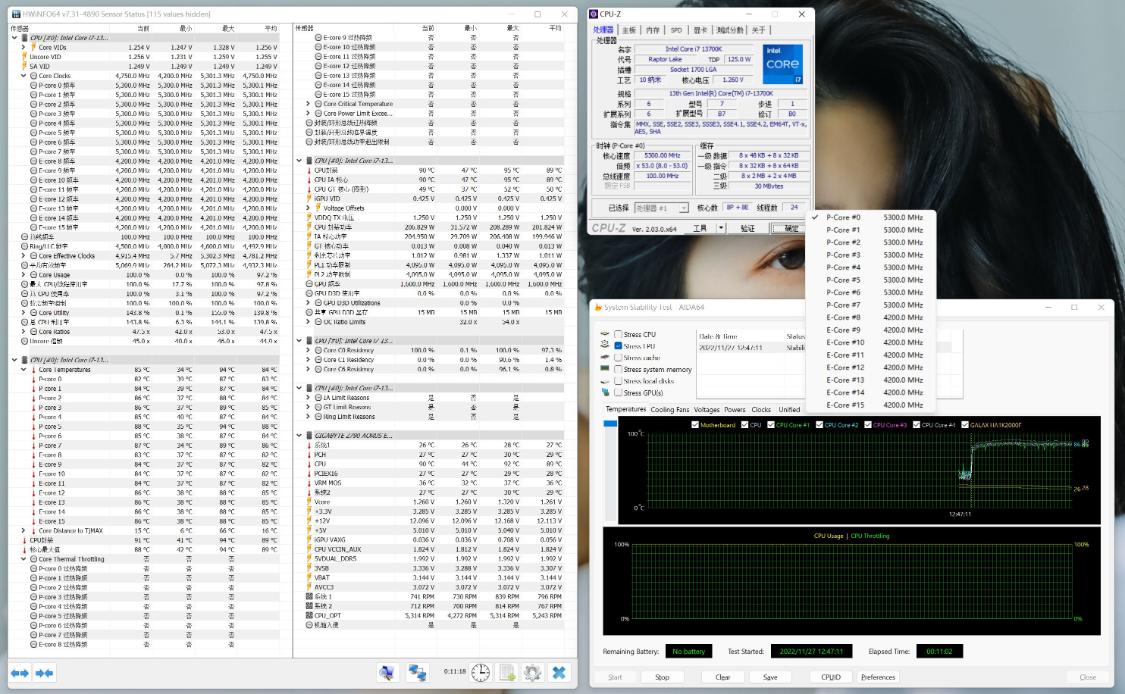Image resolution: width=1125 pixels, height=694 pixels.
Task: Click the Stress system memory module icon
Action: click(605, 369)
